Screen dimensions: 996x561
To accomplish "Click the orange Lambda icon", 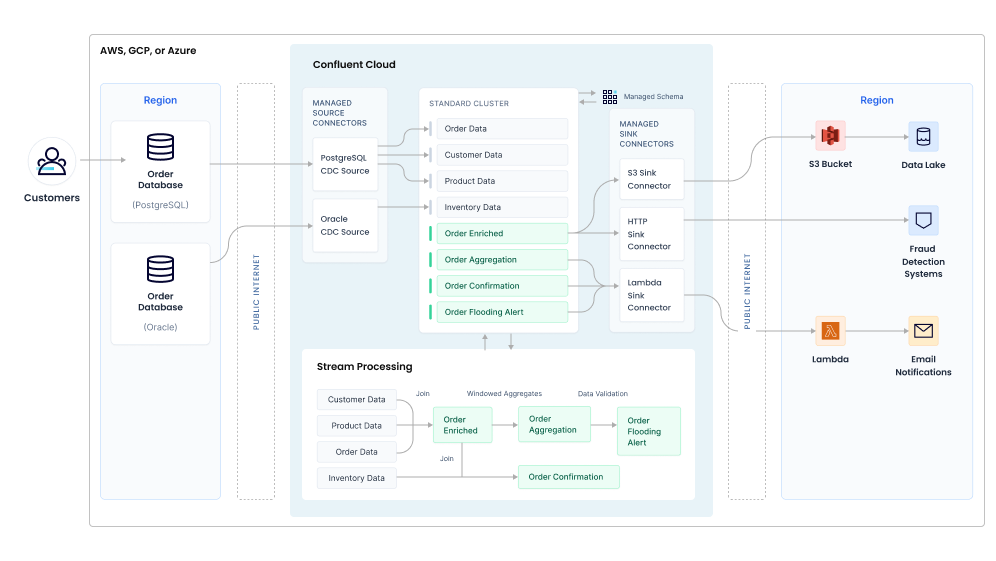I will tap(830, 331).
